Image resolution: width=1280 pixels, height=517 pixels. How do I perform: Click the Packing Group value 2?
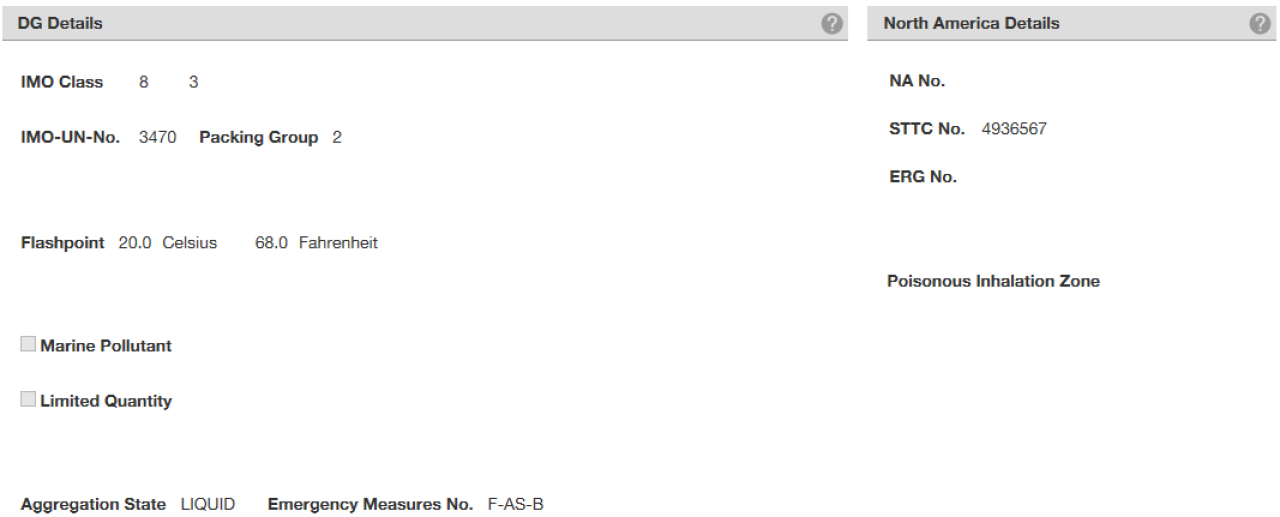coord(337,138)
